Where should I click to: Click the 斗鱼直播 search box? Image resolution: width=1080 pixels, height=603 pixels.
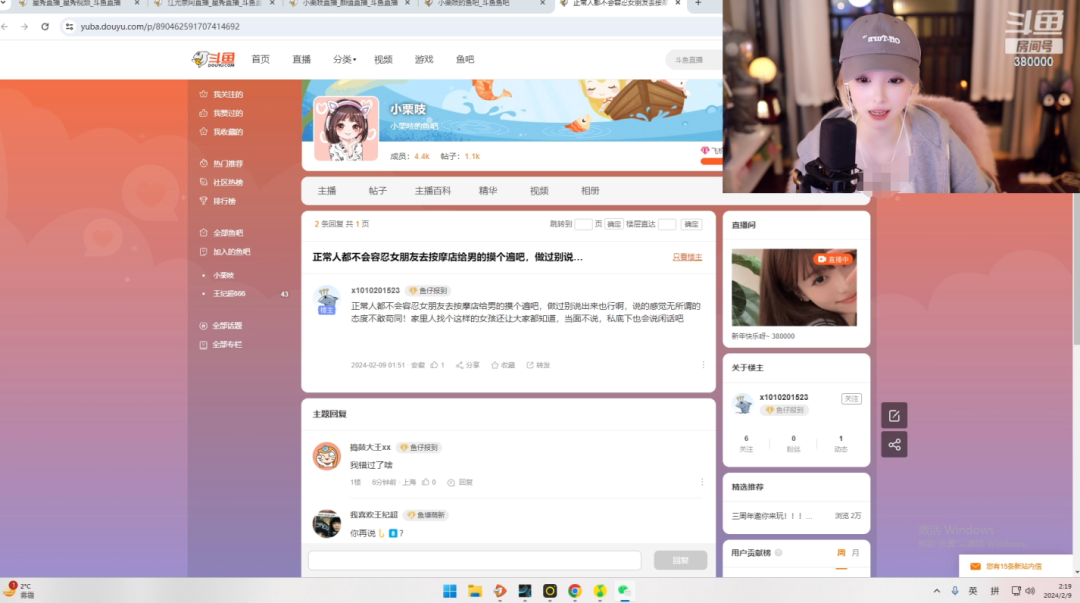(x=694, y=60)
